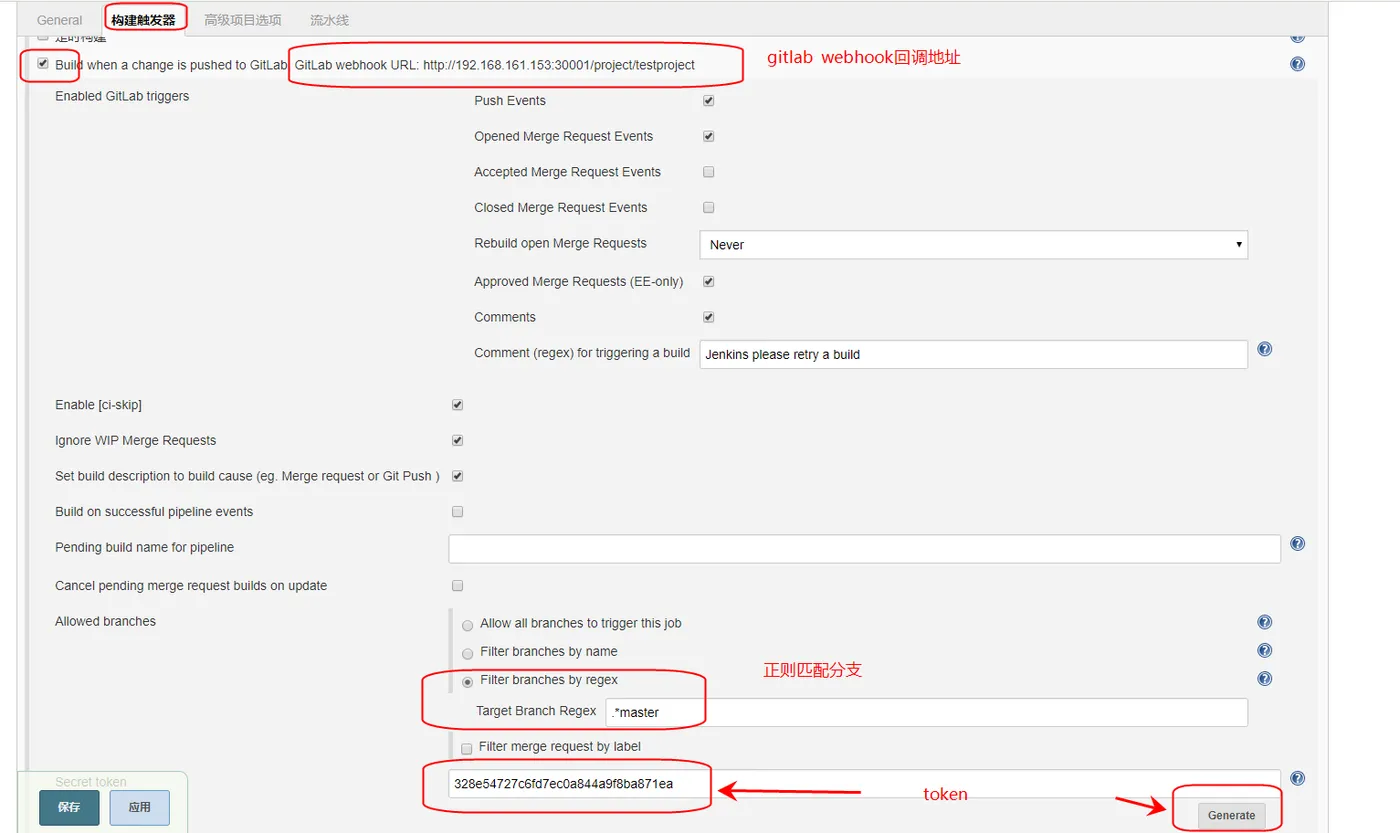Open Rebuild open Merge Requests dropdown
Screen dimensions: 1400x833
click(x=973, y=244)
